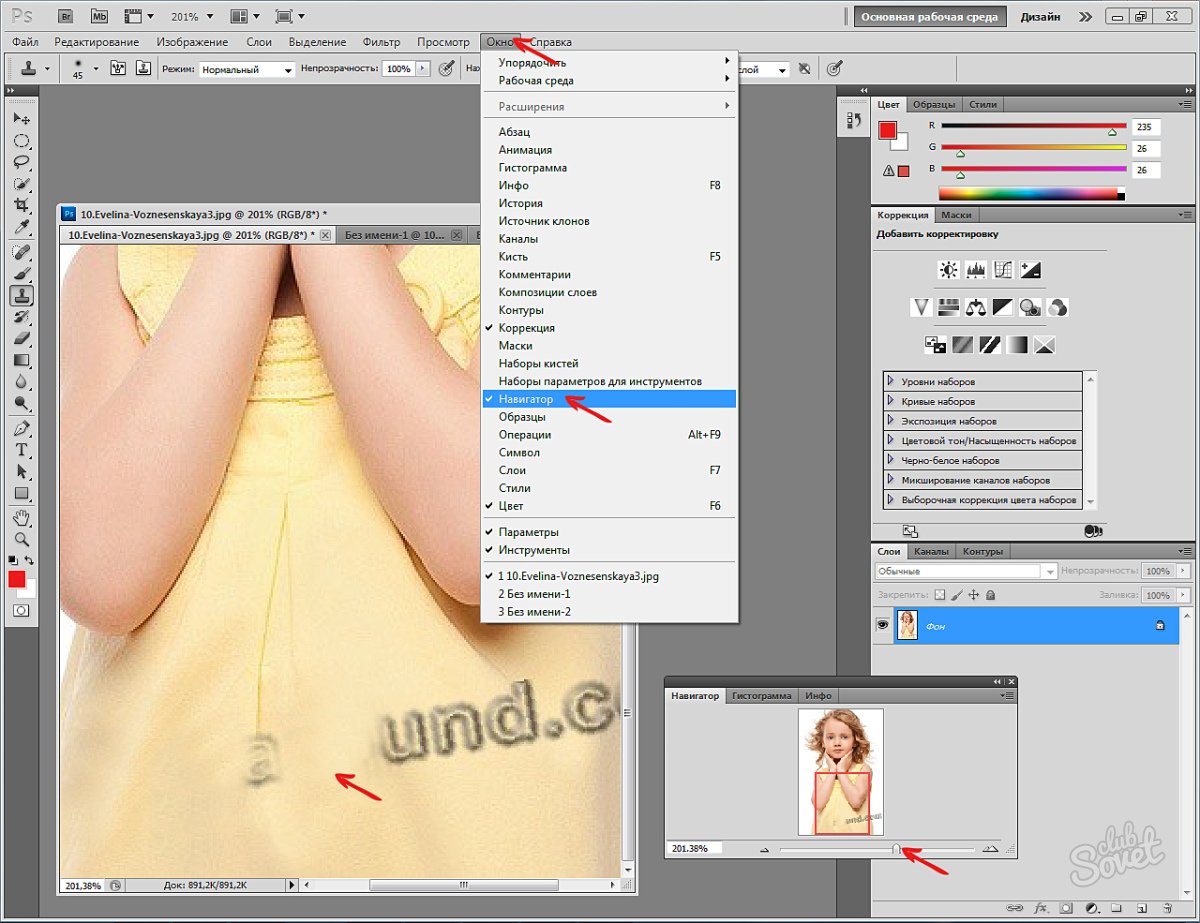The image size is (1200, 923).
Task: Click the R channel slider
Action: pos(1033,127)
